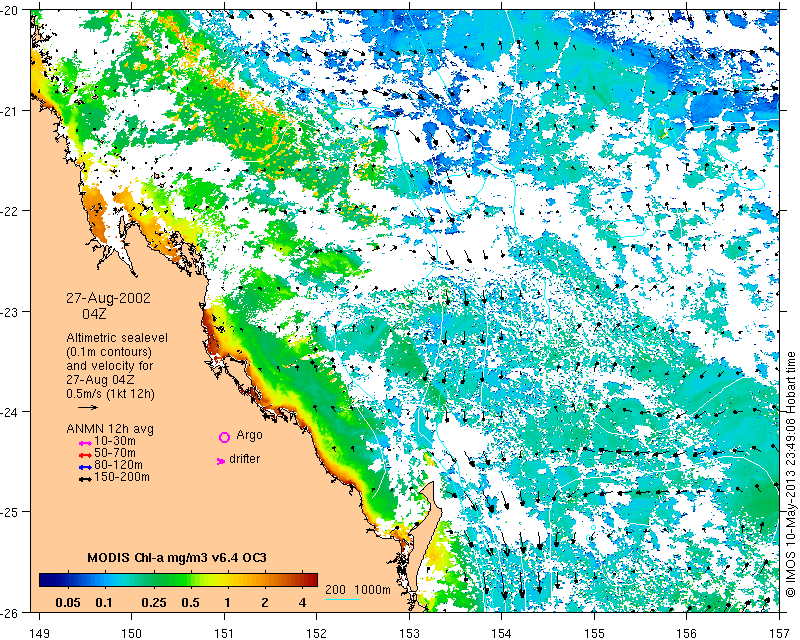The height and width of the screenshot is (640, 800).
Task: Click the longitude label 154
Action: coord(502,633)
